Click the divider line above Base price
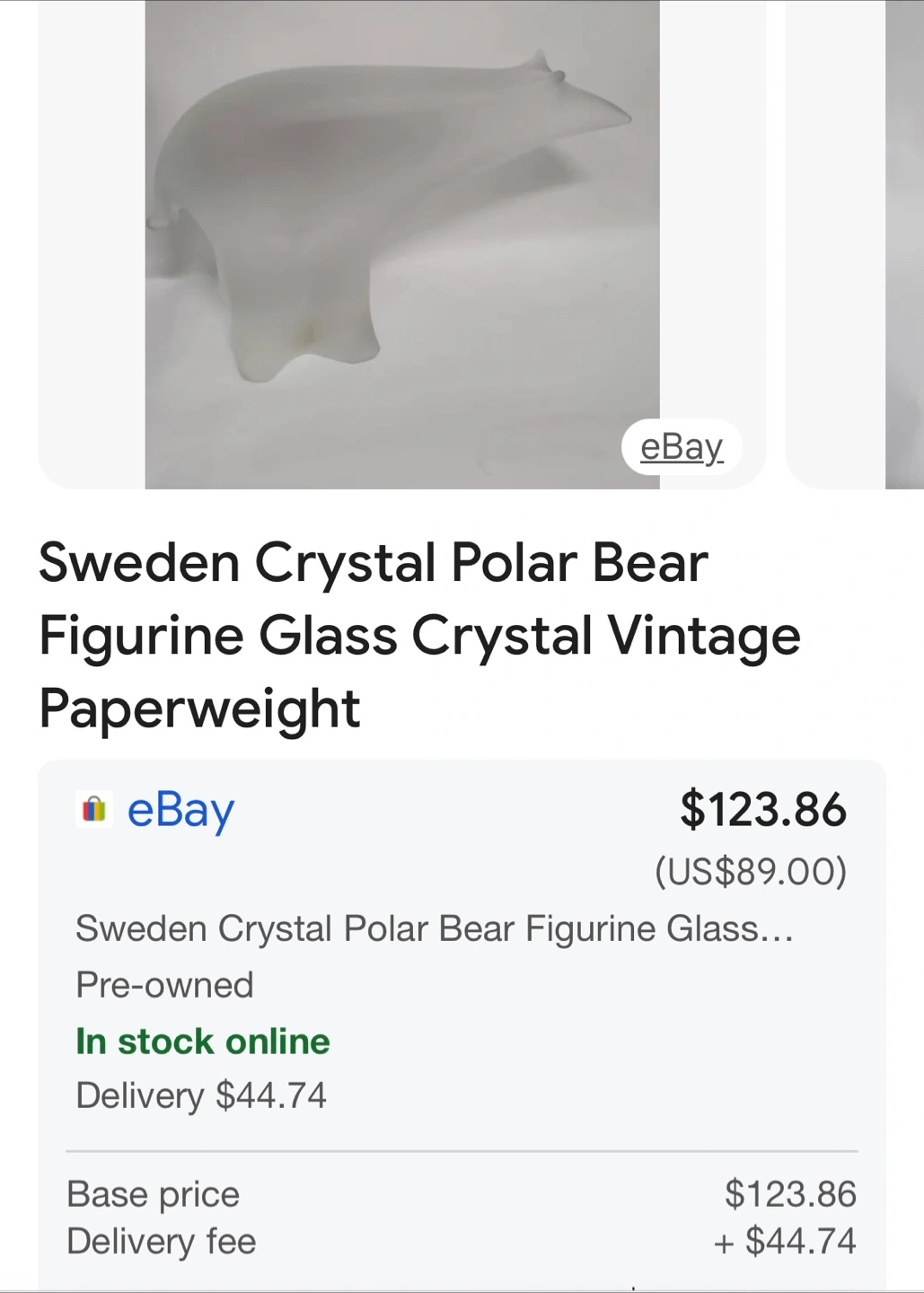This screenshot has width=924, height=1293. coord(462,1150)
